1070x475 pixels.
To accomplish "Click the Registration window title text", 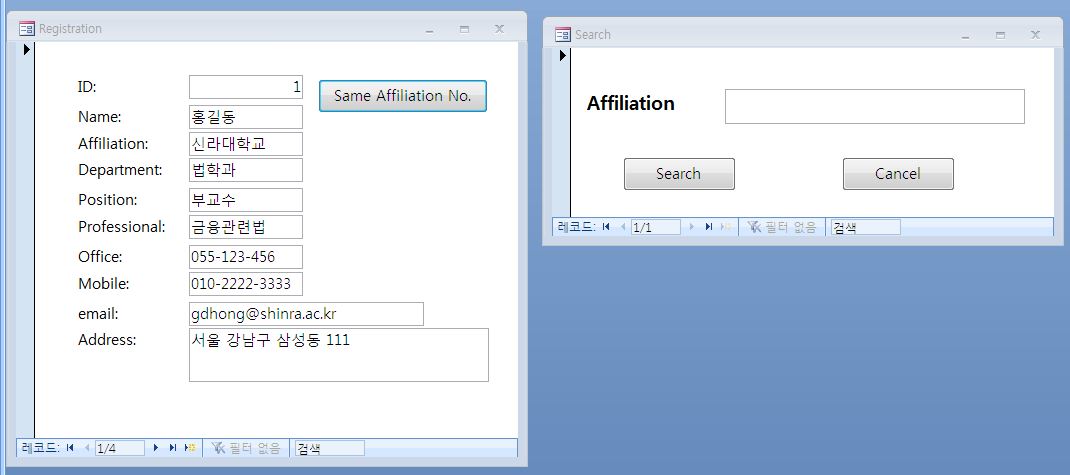I will tap(70, 29).
